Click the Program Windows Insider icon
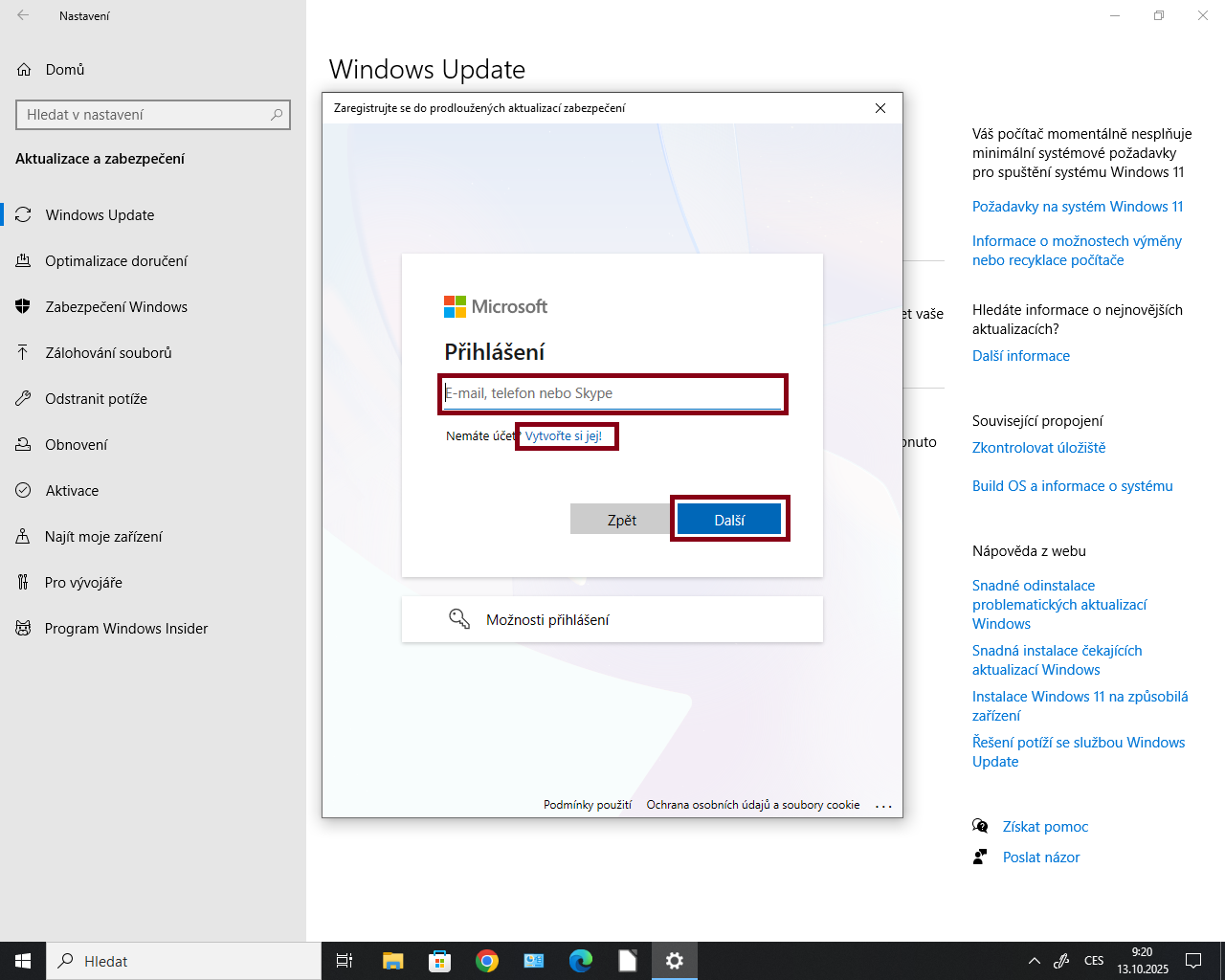This screenshot has height=980, width=1225. point(23,629)
